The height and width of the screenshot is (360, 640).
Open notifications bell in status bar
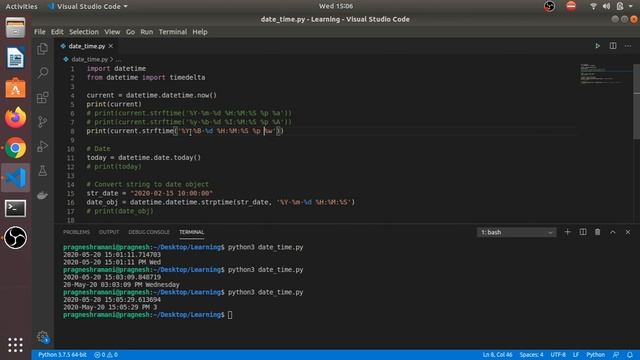[x=630, y=355]
